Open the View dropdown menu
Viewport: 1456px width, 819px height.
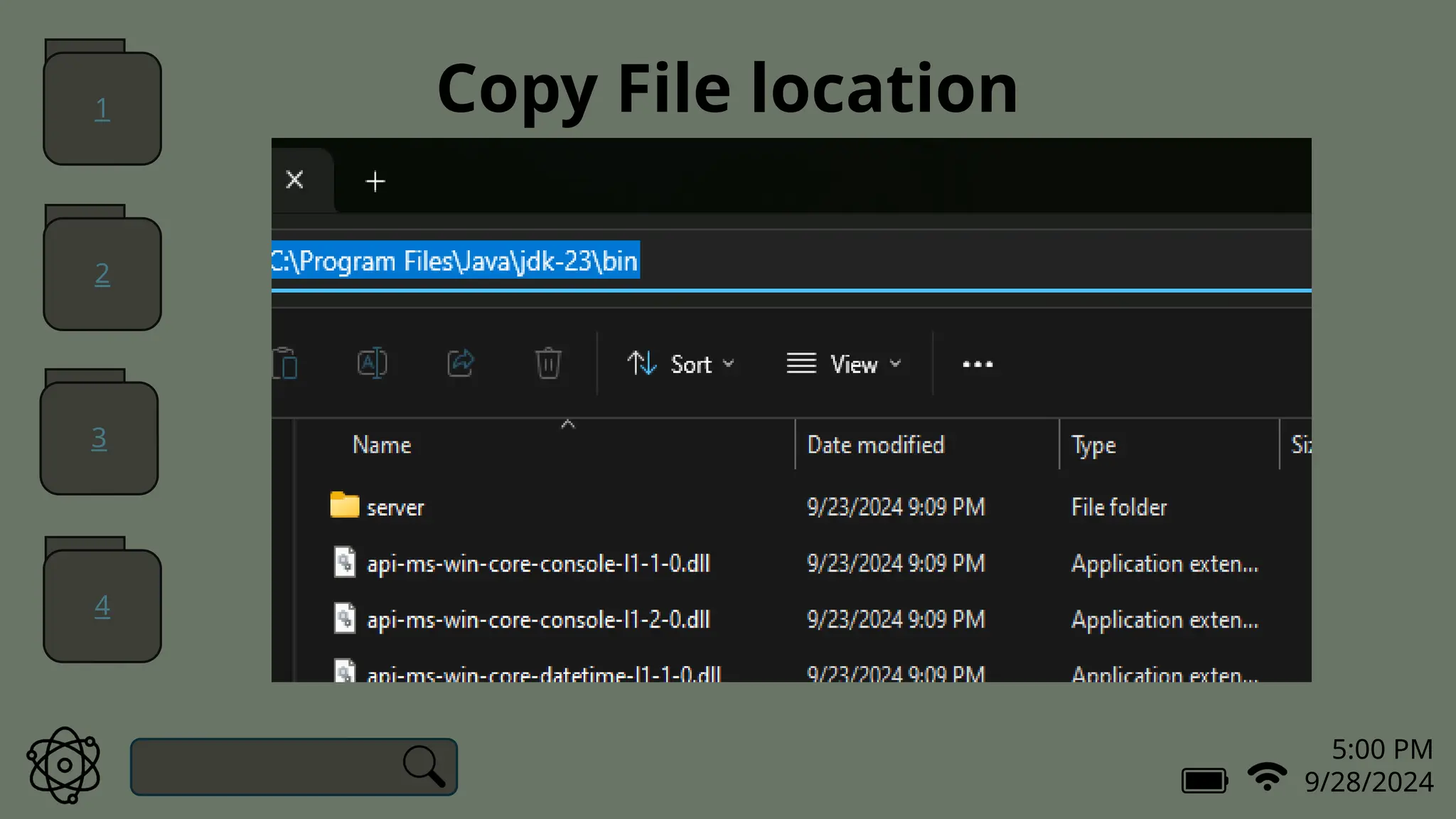click(x=844, y=364)
